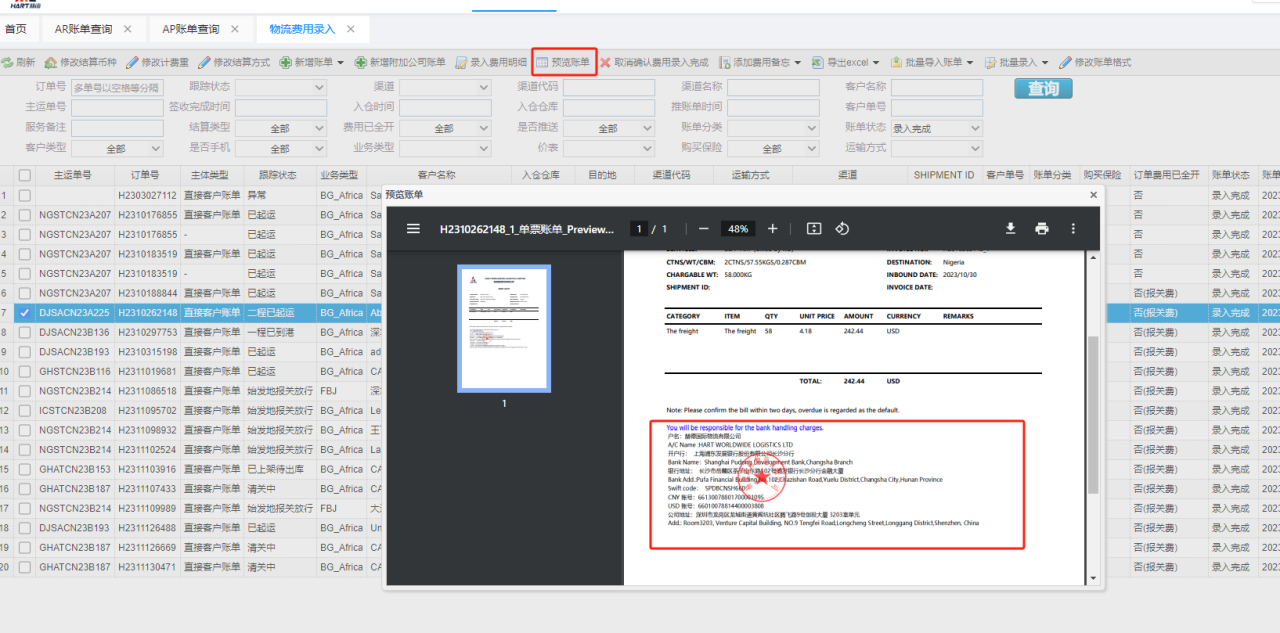Viewport: 1280px width, 633px height.
Task: Expand the 导出excel dropdown arrow
Action: click(x=876, y=62)
